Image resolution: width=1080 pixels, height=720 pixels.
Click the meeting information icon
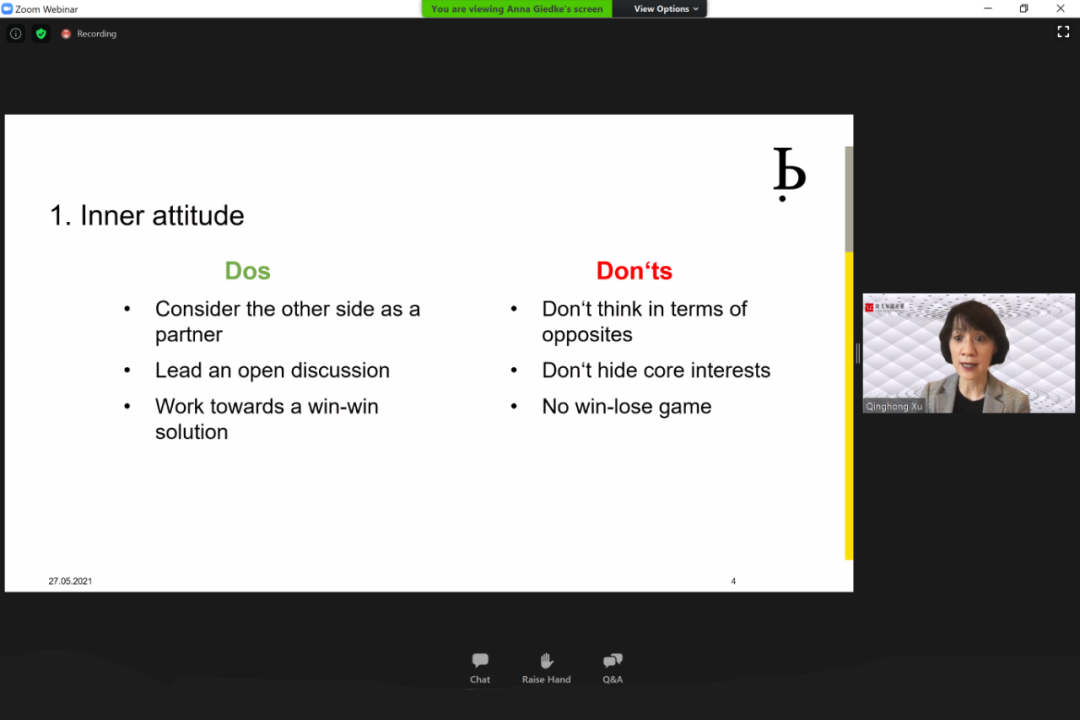point(15,33)
